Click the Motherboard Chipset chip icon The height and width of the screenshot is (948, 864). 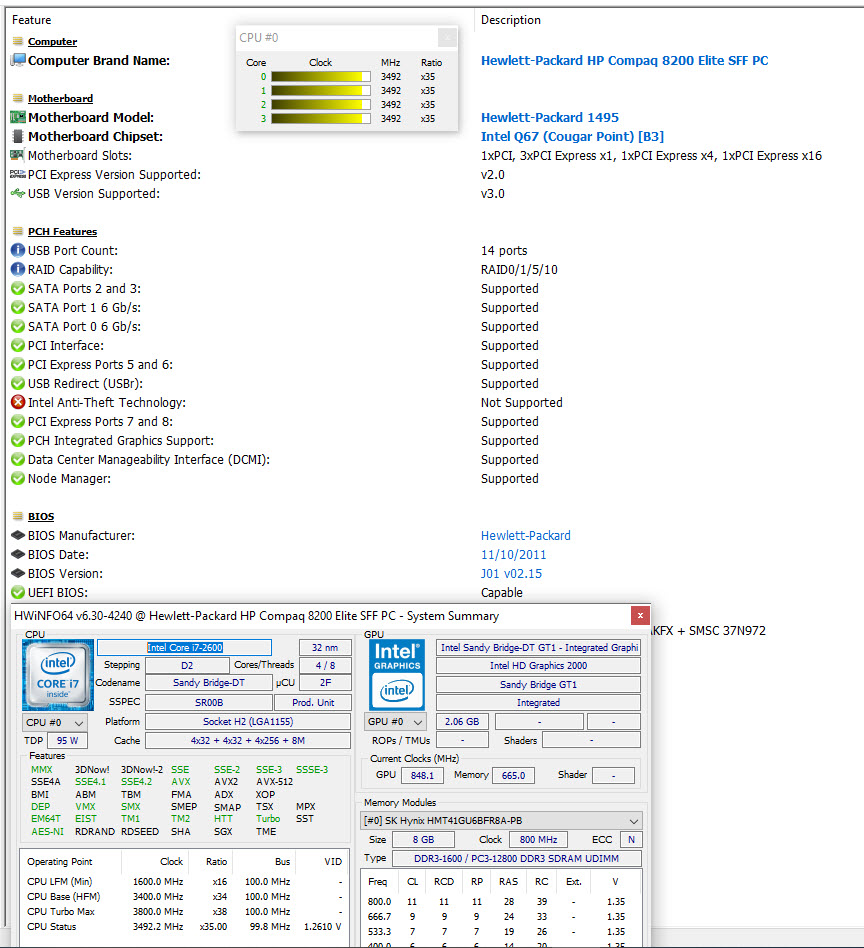pyautogui.click(x=18, y=136)
